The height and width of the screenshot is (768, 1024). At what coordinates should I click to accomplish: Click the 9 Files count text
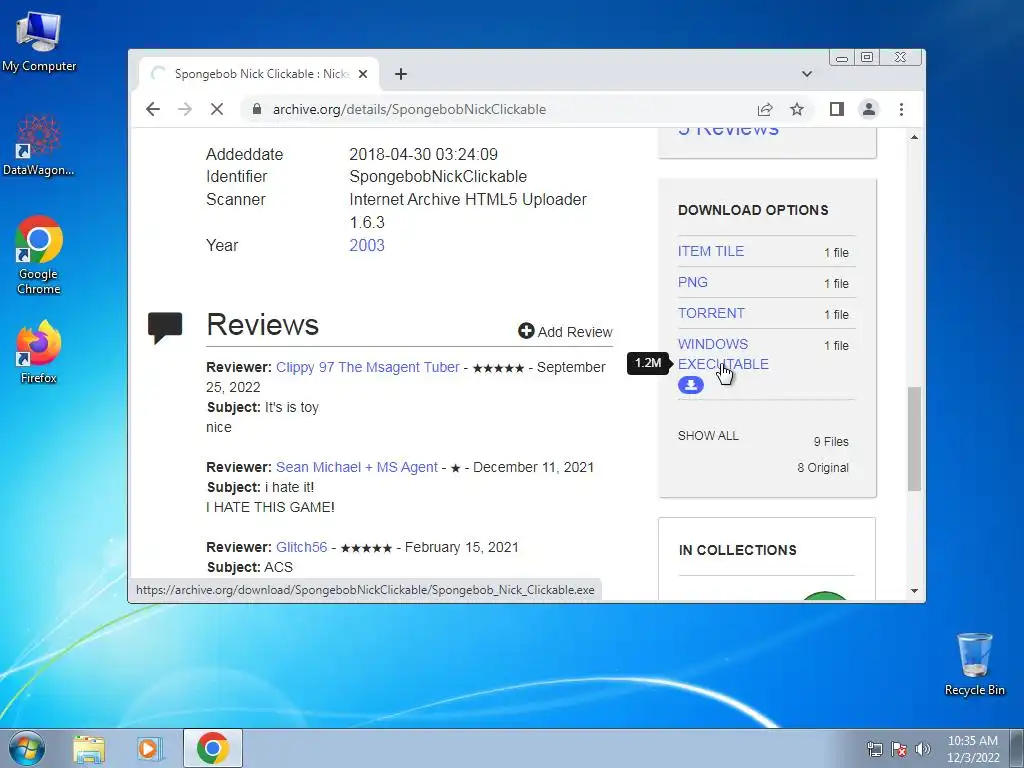click(x=831, y=442)
